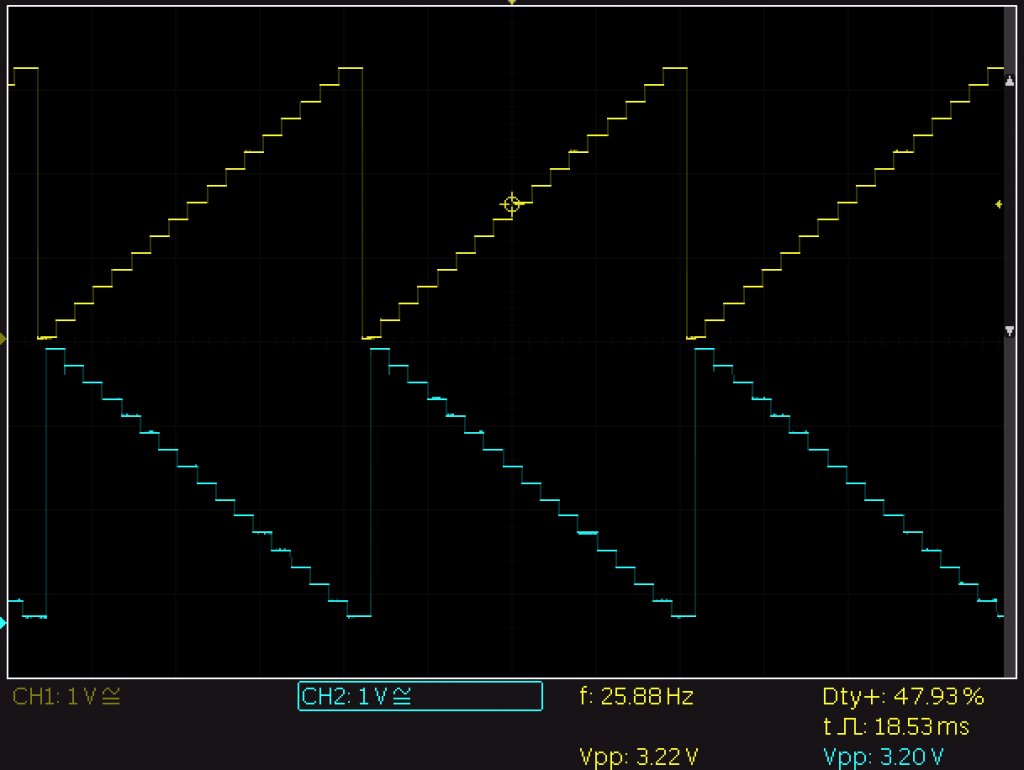Image resolution: width=1024 pixels, height=770 pixels.
Task: Click the yellow trigger level marker on right edge
Action: coord(999,204)
